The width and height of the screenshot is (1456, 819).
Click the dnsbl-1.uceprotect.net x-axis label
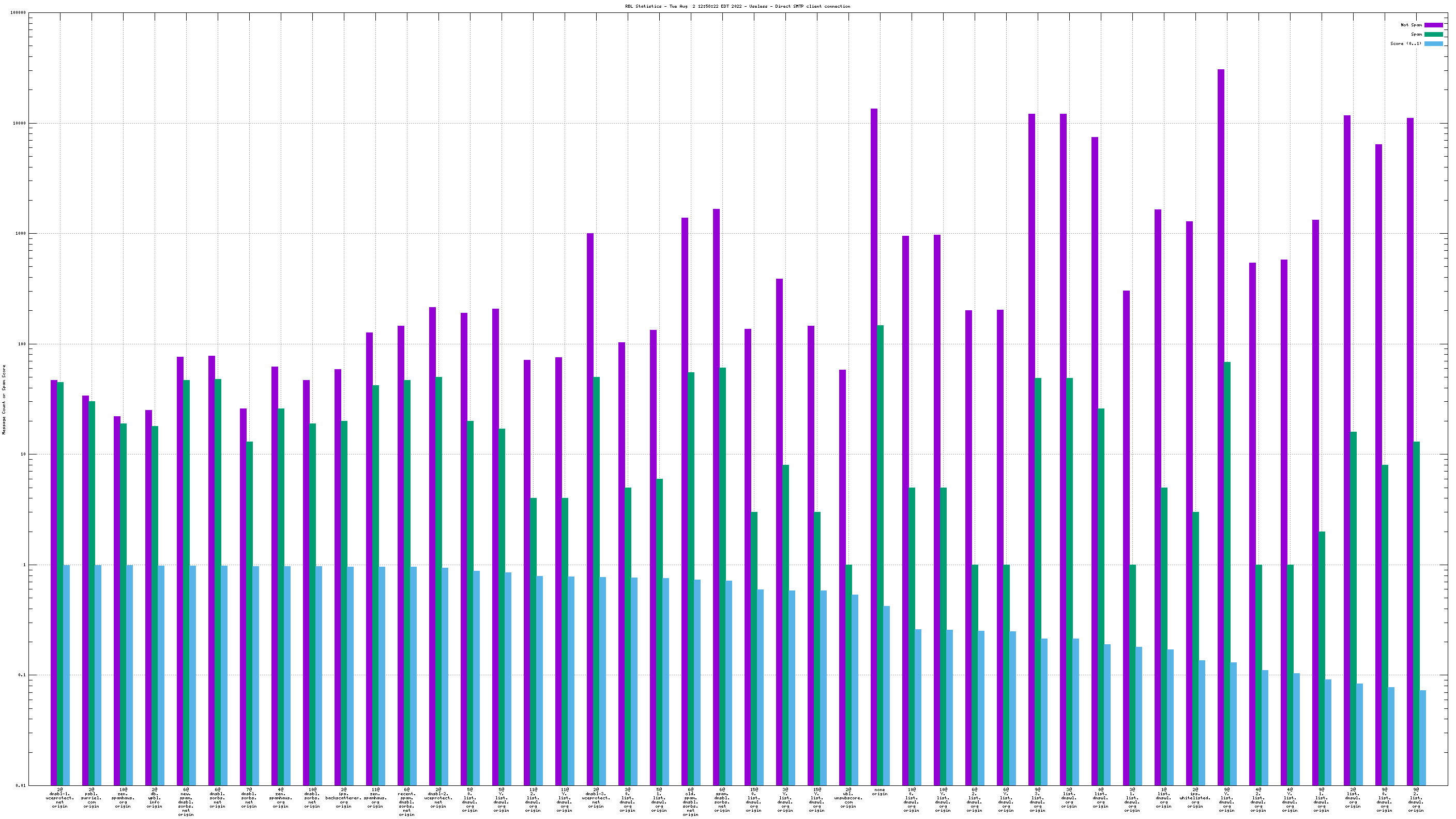pos(60,797)
